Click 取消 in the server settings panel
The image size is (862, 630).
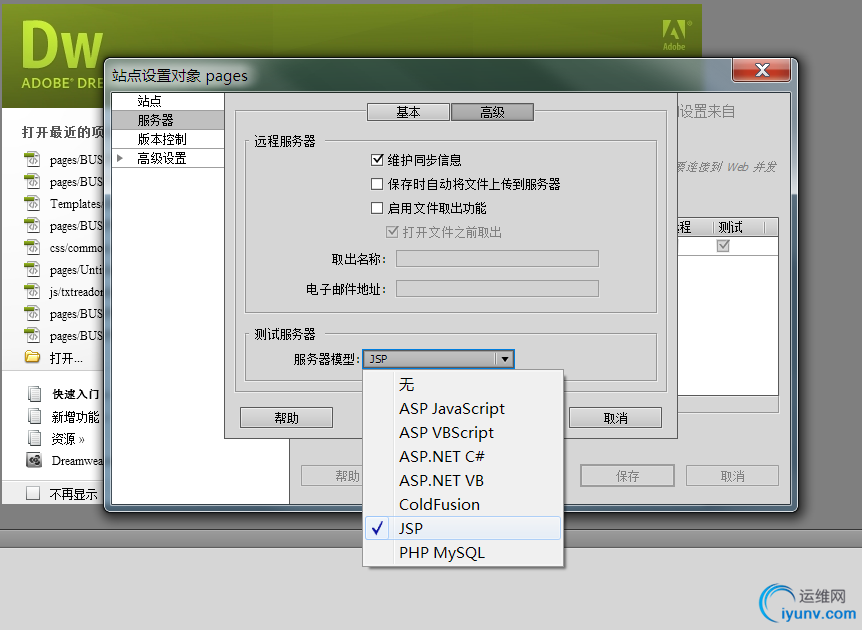[x=615, y=418]
